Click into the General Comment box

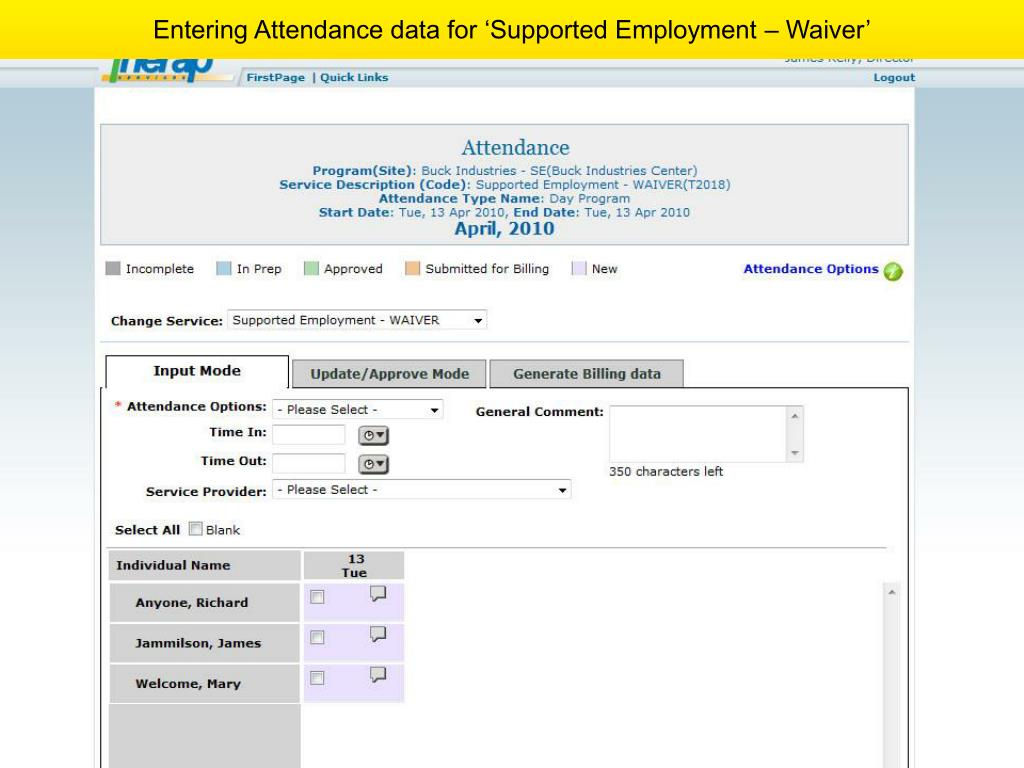pos(698,434)
